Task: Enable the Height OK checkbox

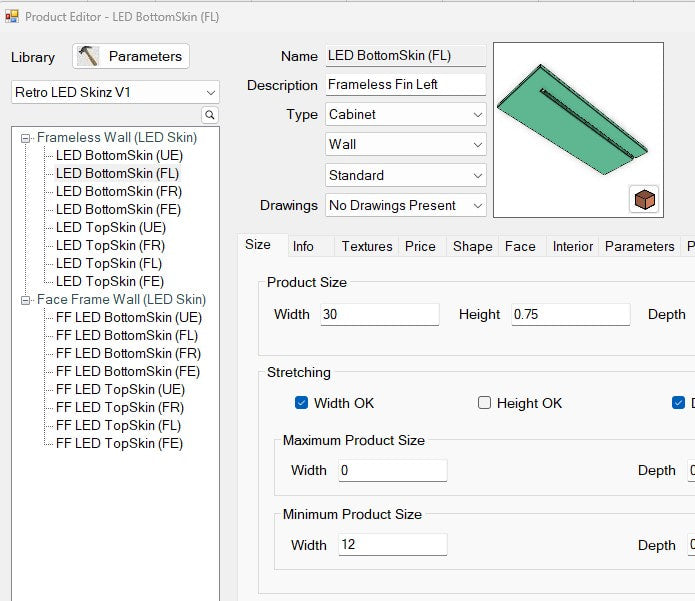Action: click(485, 403)
